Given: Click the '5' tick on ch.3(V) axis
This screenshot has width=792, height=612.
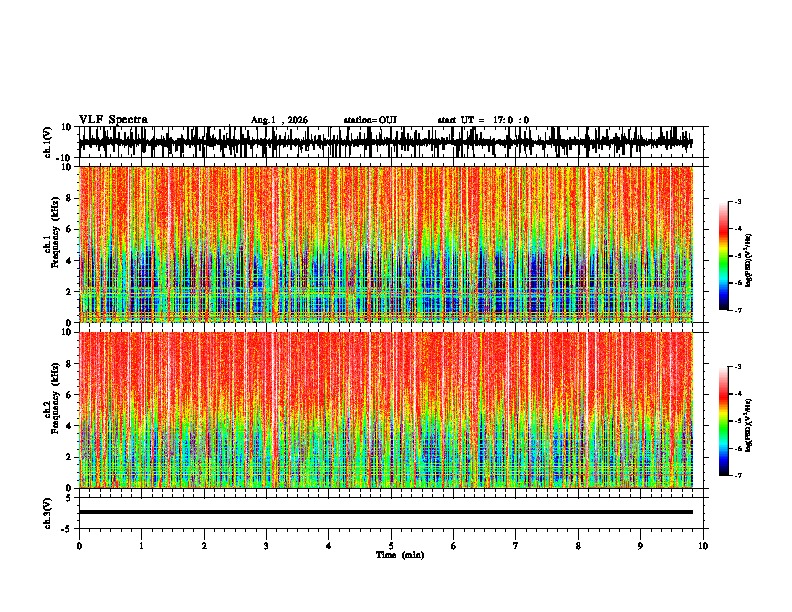Looking at the screenshot, I should coord(70,498).
